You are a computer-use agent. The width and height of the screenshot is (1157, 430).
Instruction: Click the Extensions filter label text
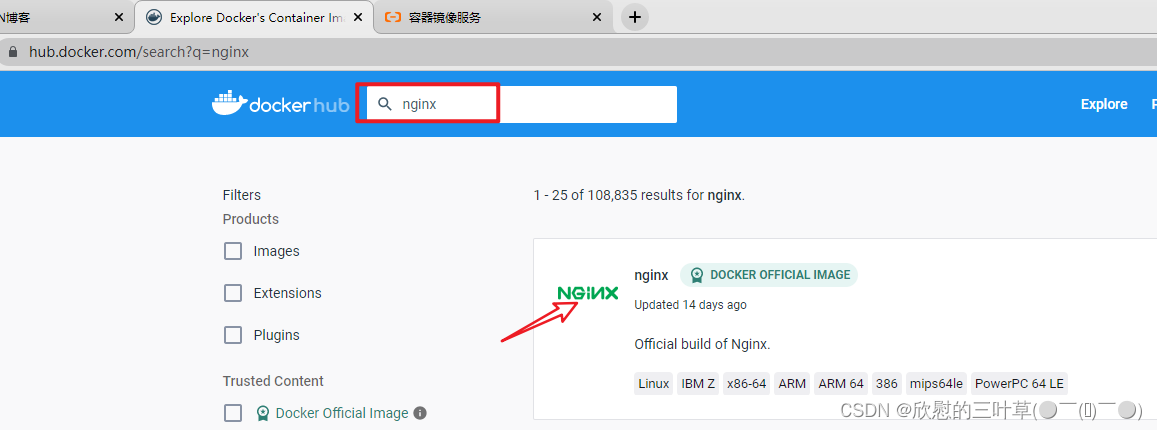[x=288, y=293]
